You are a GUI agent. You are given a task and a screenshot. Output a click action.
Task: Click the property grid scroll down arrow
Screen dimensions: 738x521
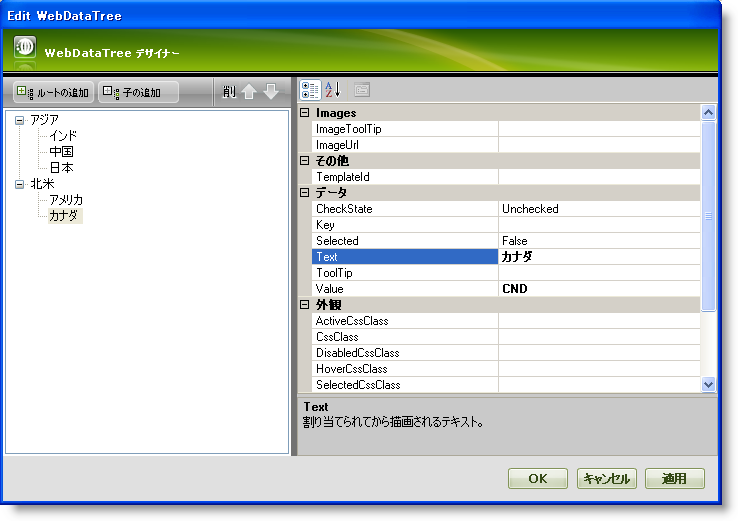tap(708, 385)
